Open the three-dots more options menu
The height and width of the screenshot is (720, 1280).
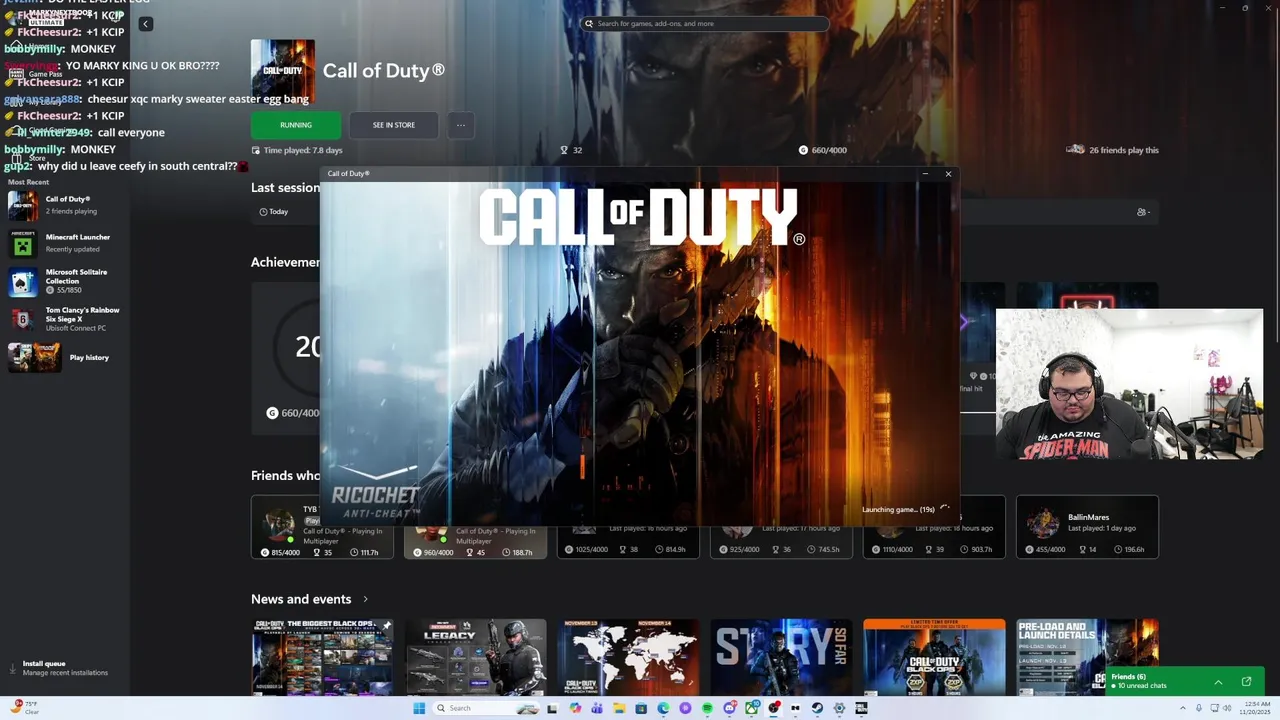(461, 125)
